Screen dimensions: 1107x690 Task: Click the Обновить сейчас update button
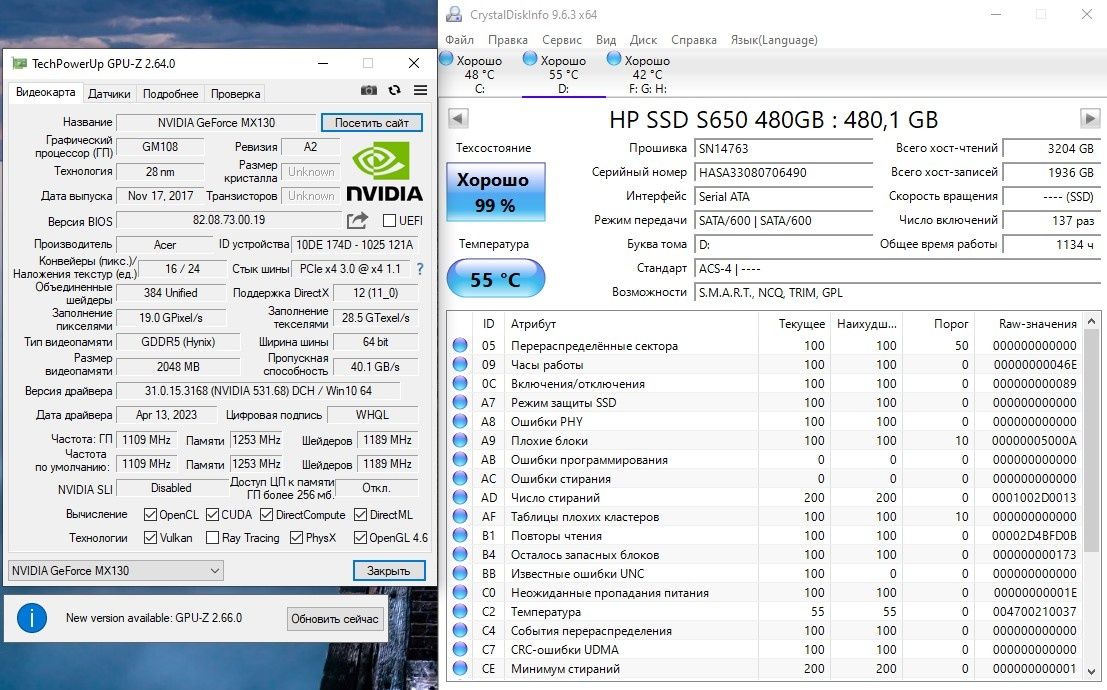pos(335,619)
